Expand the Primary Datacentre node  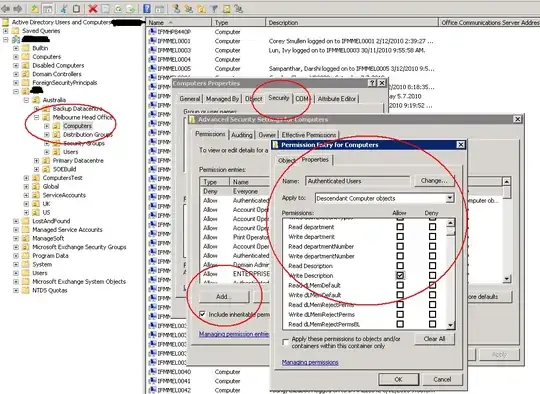coord(37,161)
